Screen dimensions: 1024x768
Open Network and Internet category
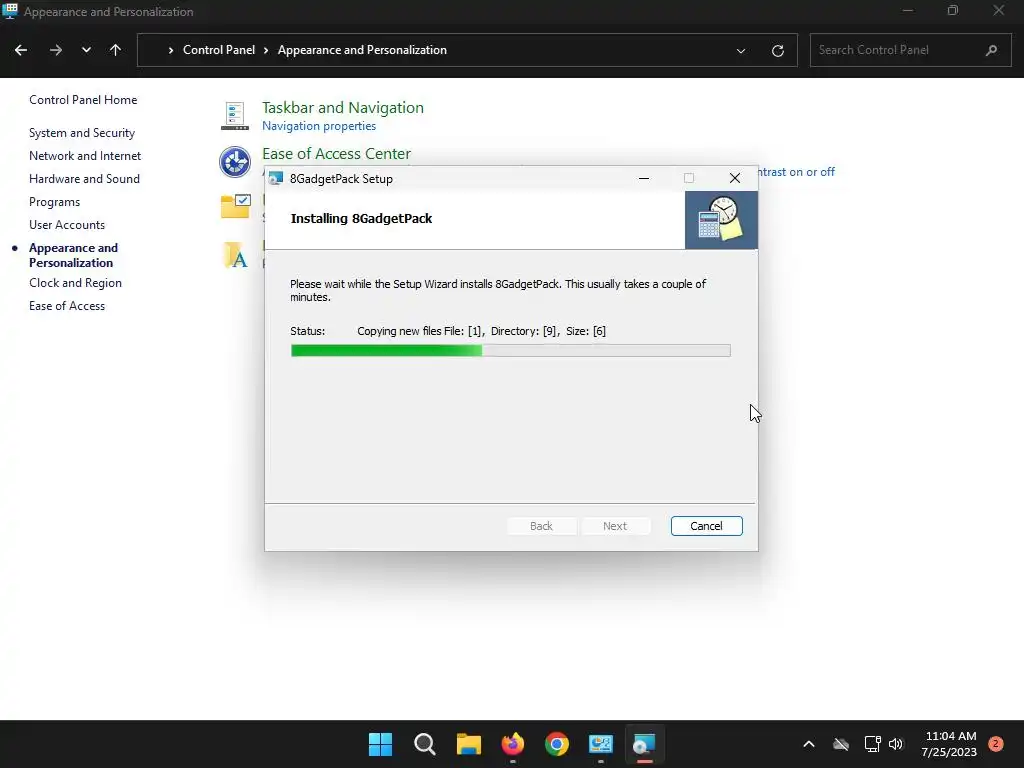(85, 155)
